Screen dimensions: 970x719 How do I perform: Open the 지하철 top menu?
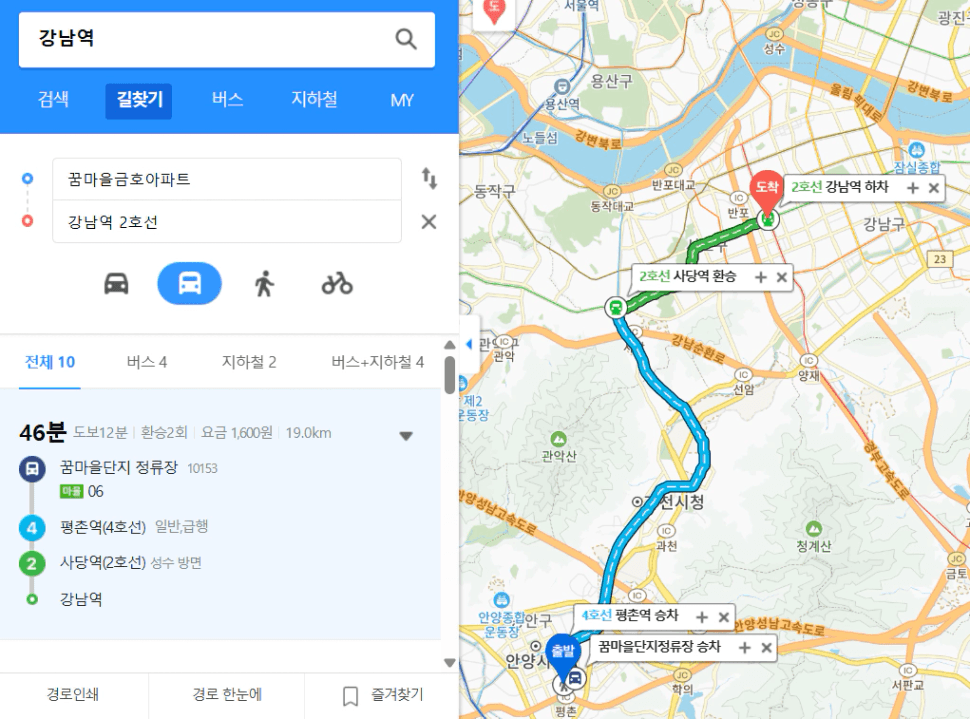(x=314, y=100)
